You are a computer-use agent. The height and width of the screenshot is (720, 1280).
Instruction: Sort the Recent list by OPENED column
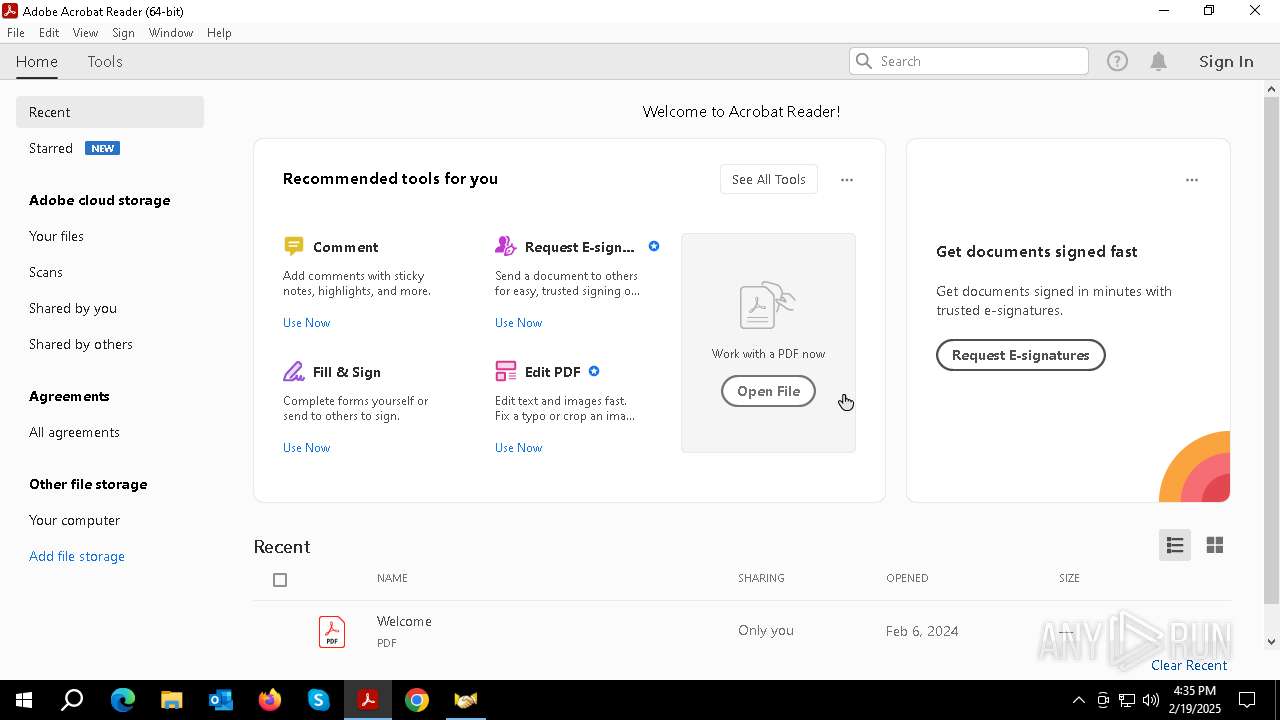pyautogui.click(x=907, y=578)
